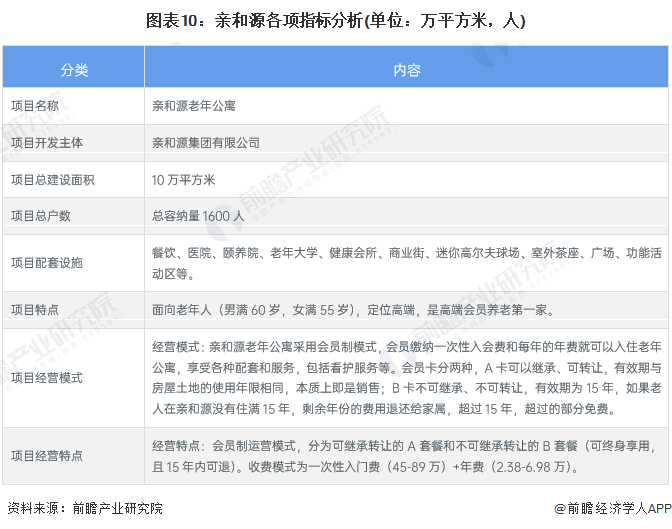Click the paragraph beginning 经营特点：会员制运营模式
Screen dimensions: 672x529
404,456
